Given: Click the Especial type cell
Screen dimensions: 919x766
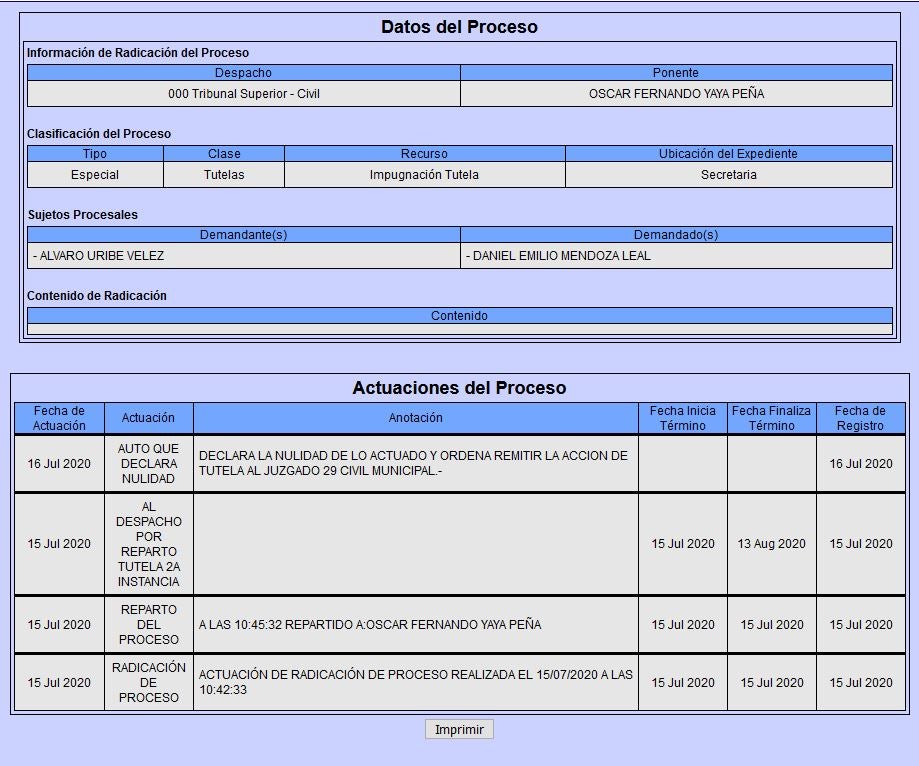Looking at the screenshot, I should point(95,175).
